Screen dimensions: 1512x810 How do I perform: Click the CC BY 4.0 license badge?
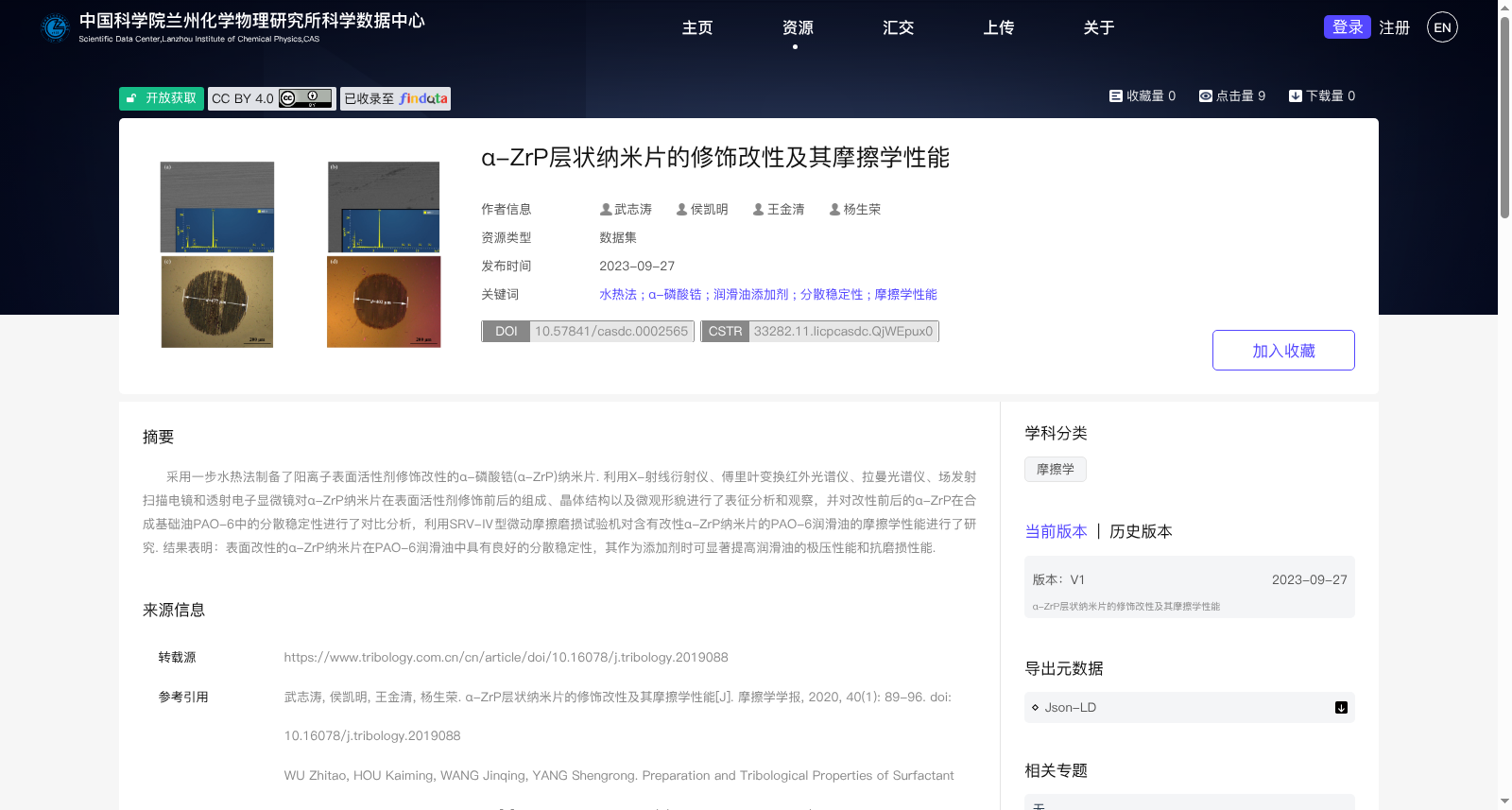[x=272, y=98]
